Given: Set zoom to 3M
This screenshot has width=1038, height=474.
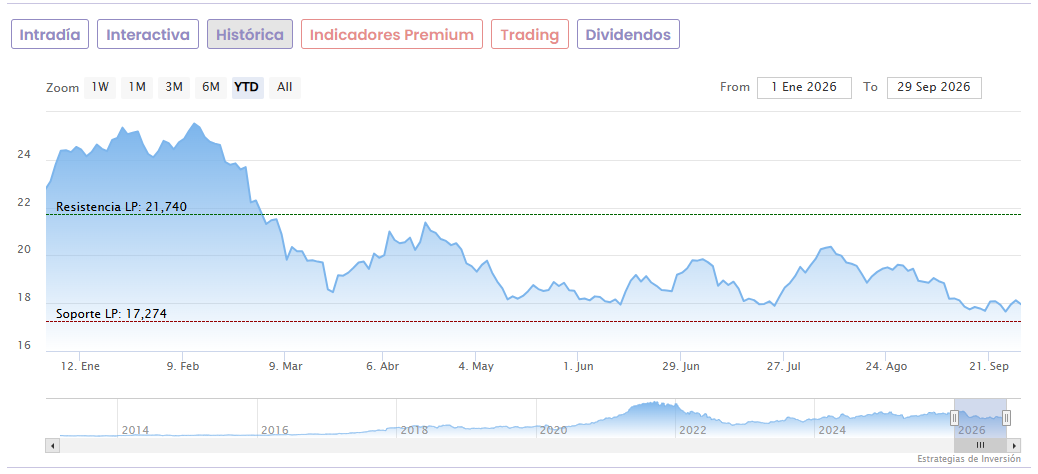Looking at the screenshot, I should tap(174, 87).
